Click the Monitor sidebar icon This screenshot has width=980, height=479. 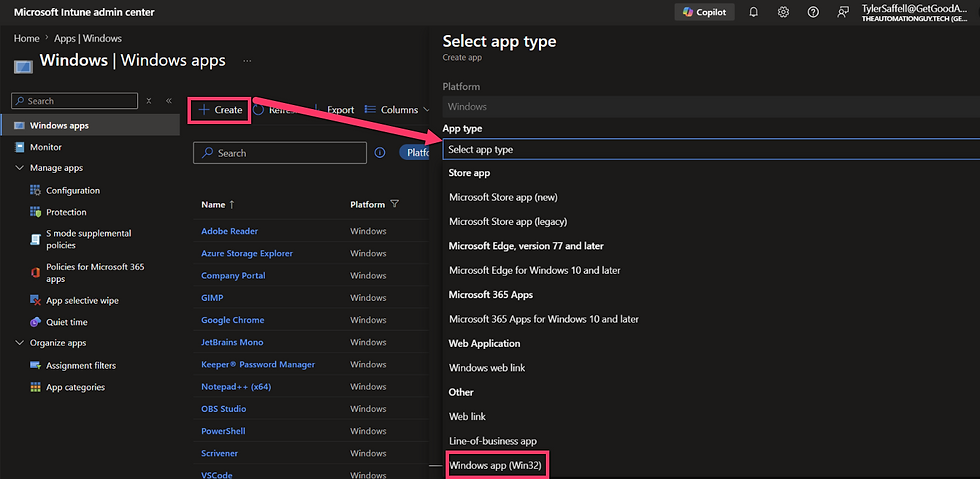click(19, 147)
